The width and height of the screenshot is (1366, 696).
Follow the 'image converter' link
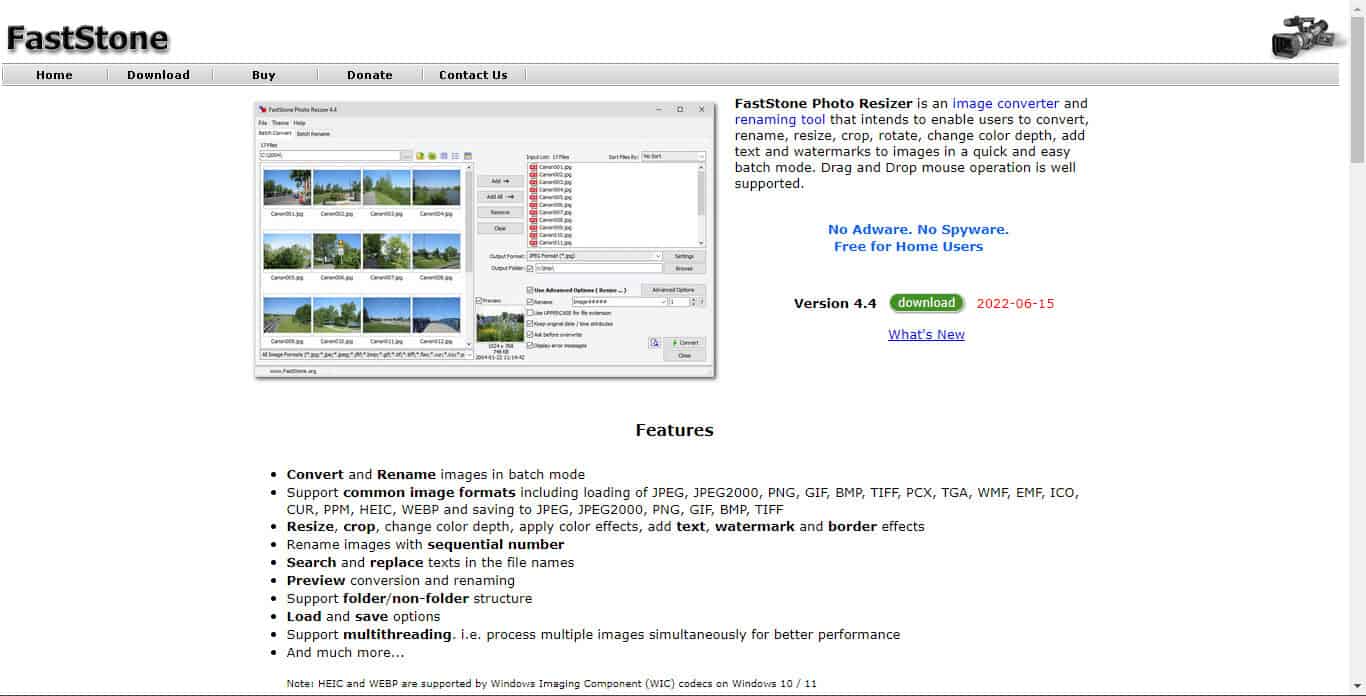(1005, 103)
